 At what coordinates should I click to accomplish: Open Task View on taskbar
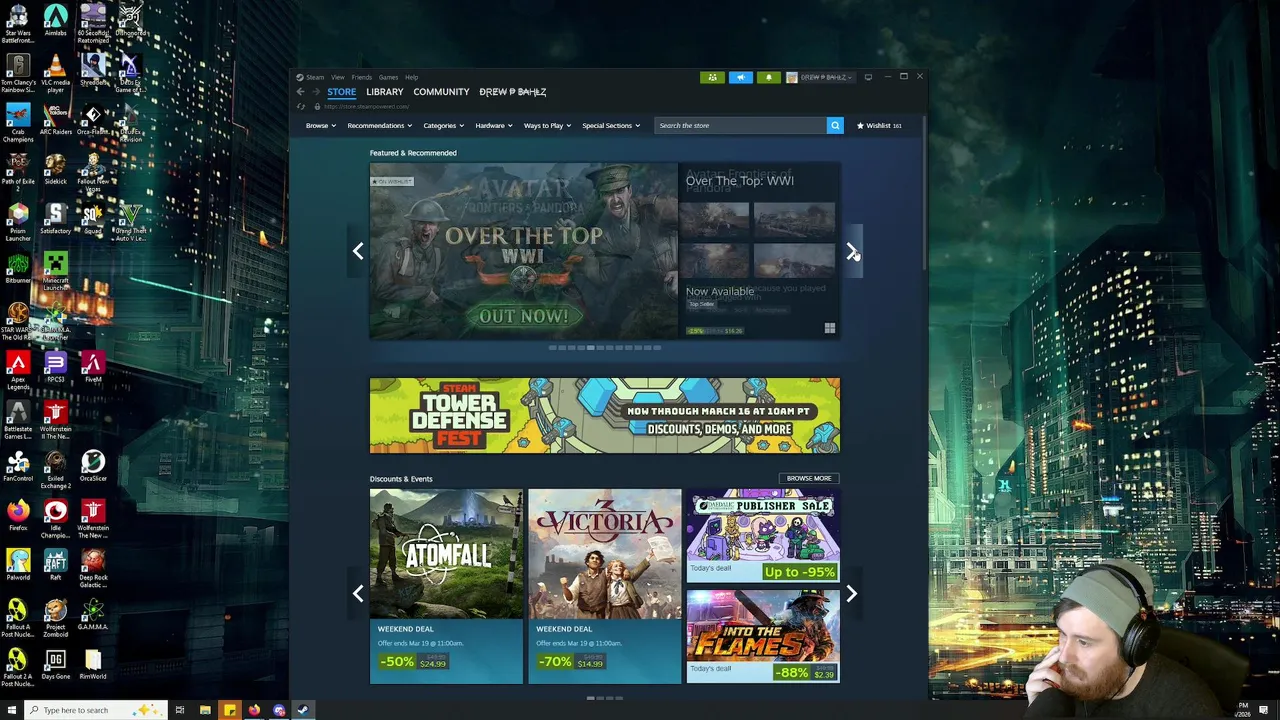[180, 710]
